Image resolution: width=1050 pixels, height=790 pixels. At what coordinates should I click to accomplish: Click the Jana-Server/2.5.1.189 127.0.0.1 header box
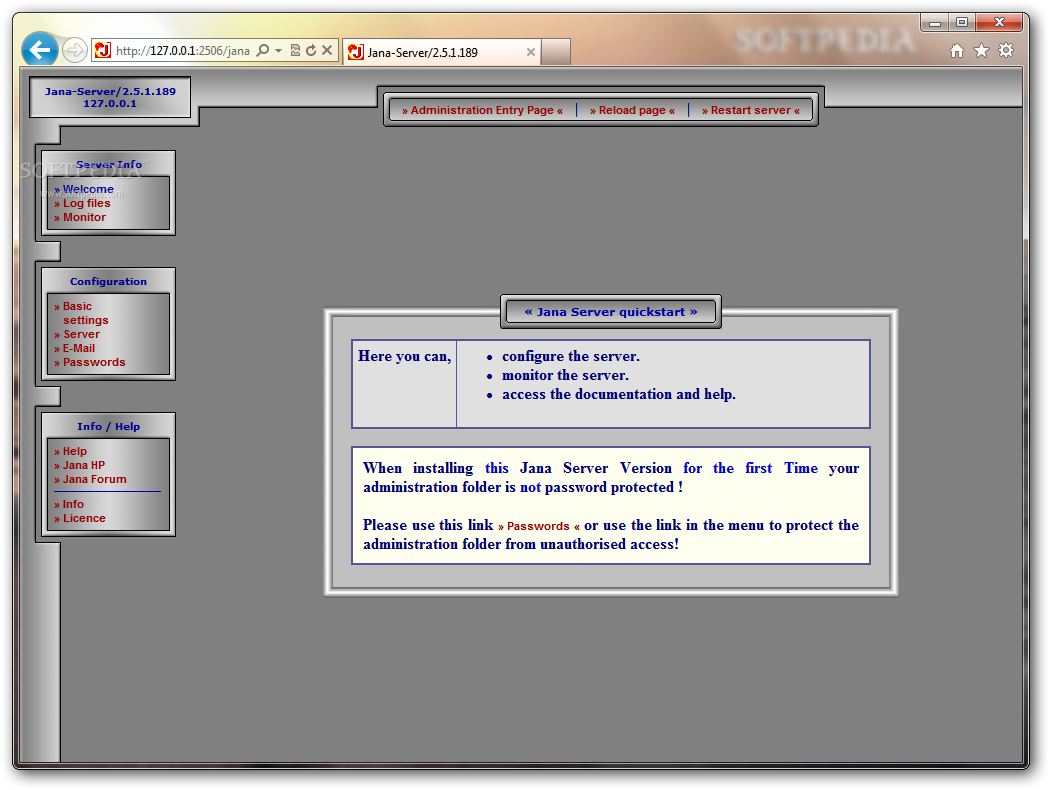pyautogui.click(x=110, y=98)
